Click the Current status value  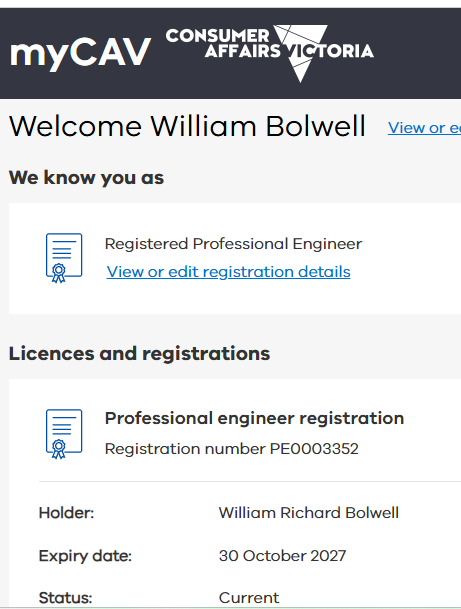[x=249, y=598]
